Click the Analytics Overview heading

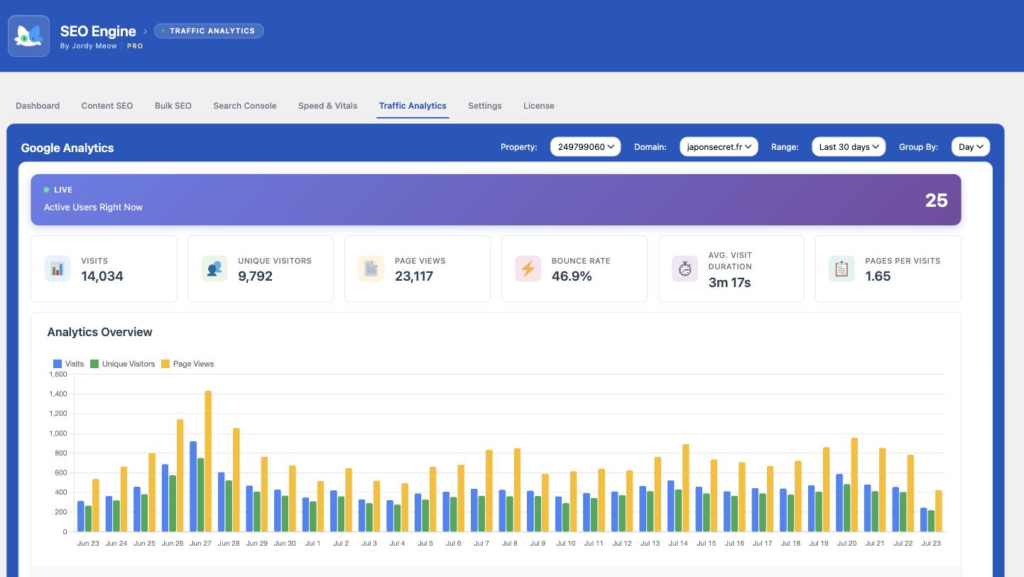tap(99, 332)
